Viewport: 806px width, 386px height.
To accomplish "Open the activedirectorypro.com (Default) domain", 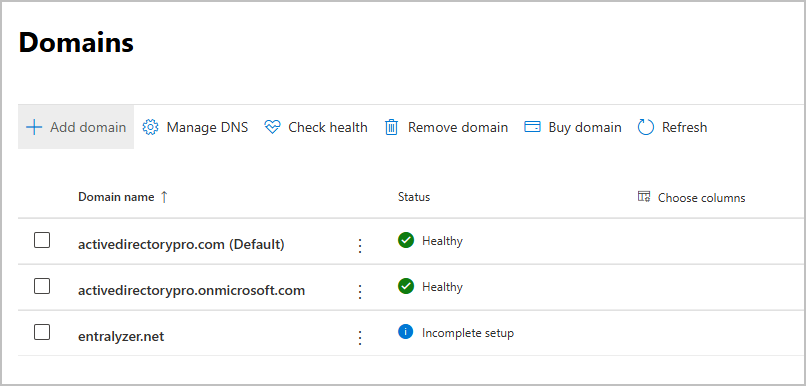I will [x=181, y=245].
